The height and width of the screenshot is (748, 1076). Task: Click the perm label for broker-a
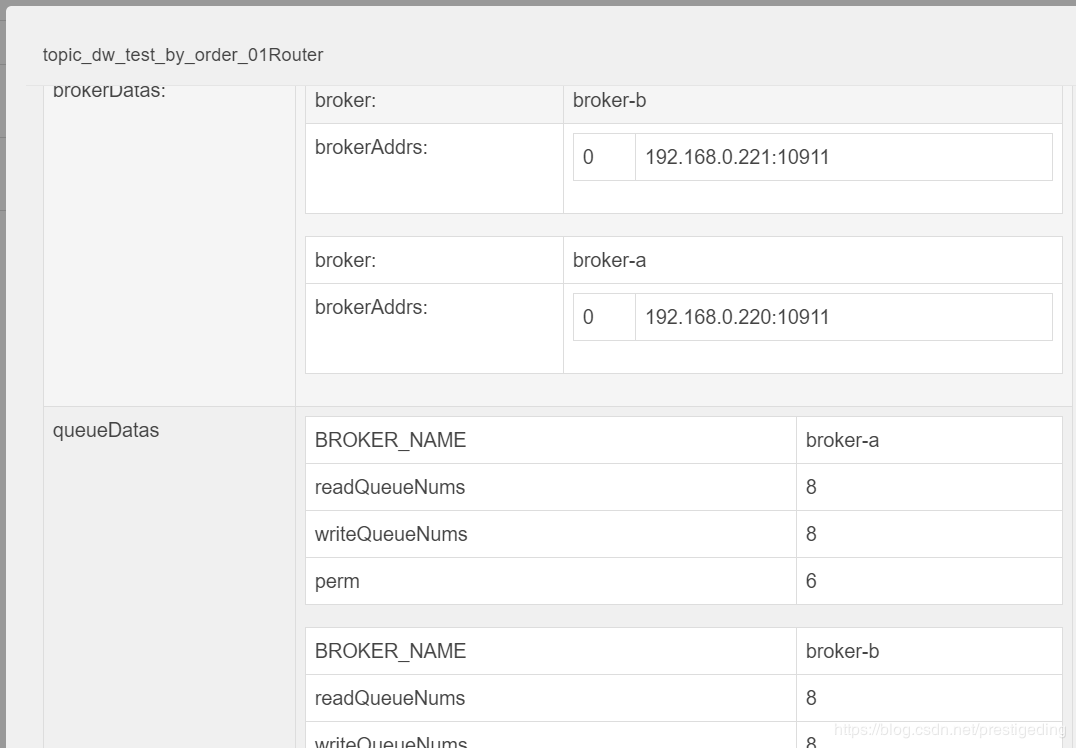click(x=337, y=581)
